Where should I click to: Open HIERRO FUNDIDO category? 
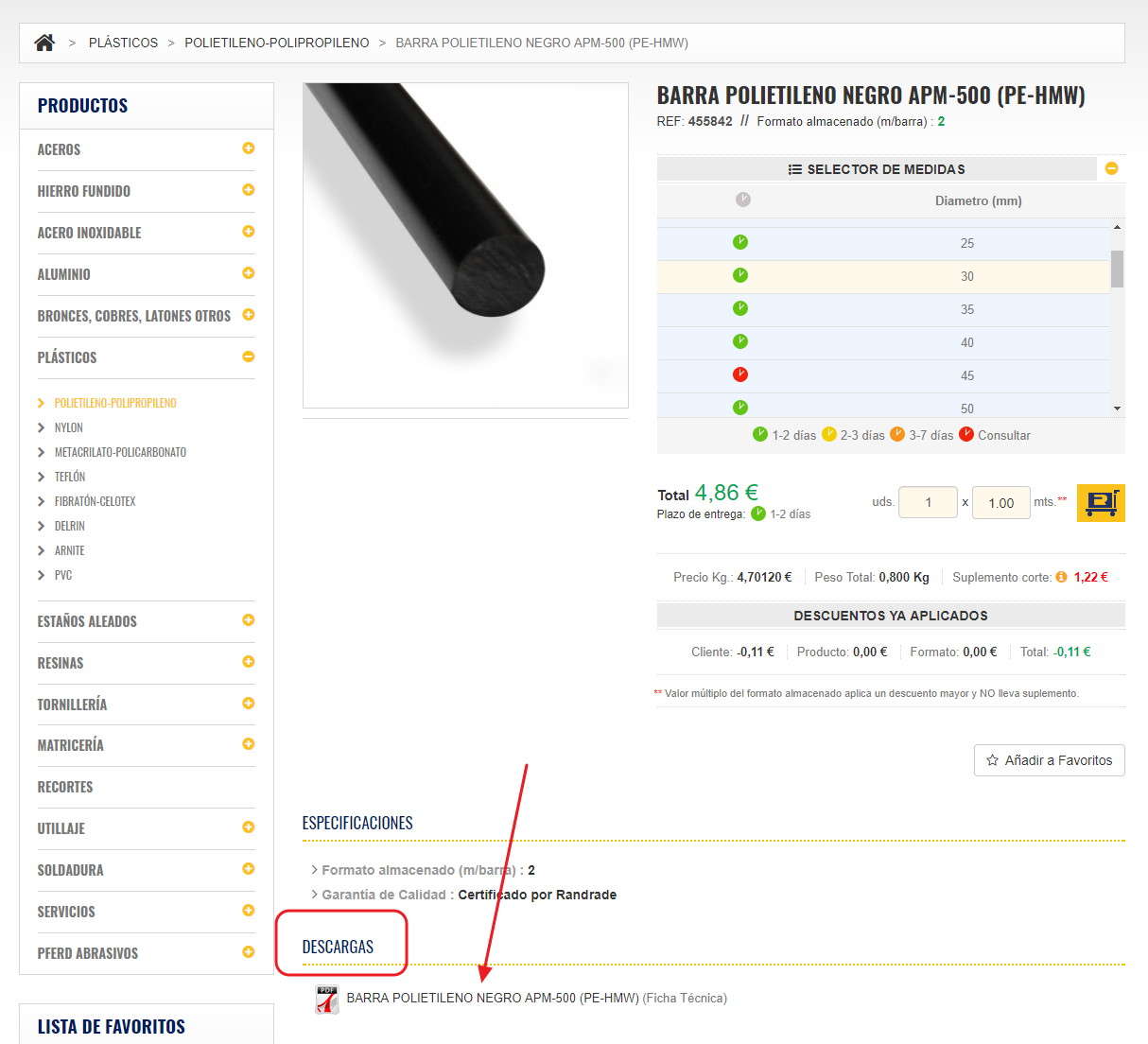[x=84, y=191]
